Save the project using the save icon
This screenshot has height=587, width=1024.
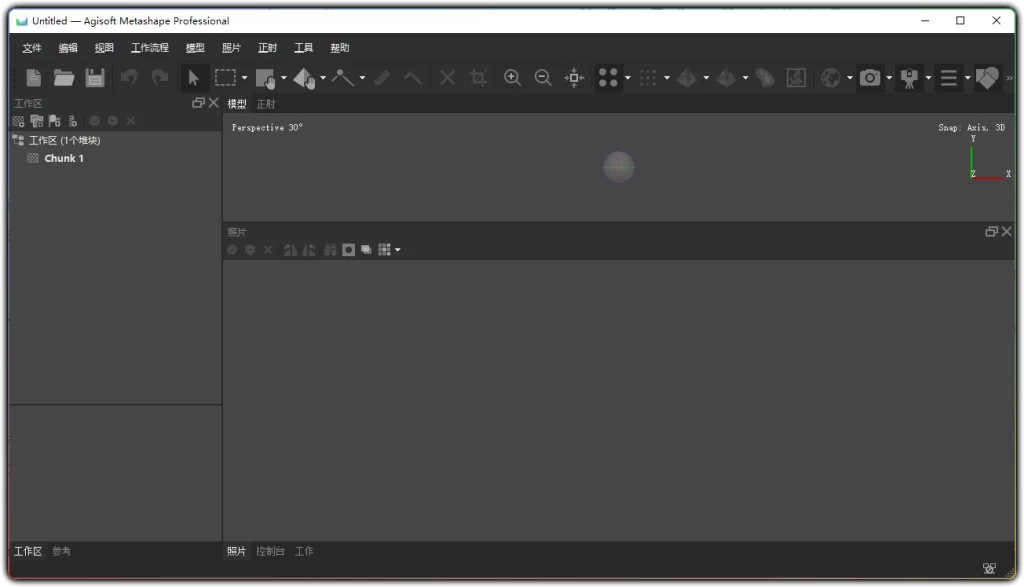[x=95, y=77]
